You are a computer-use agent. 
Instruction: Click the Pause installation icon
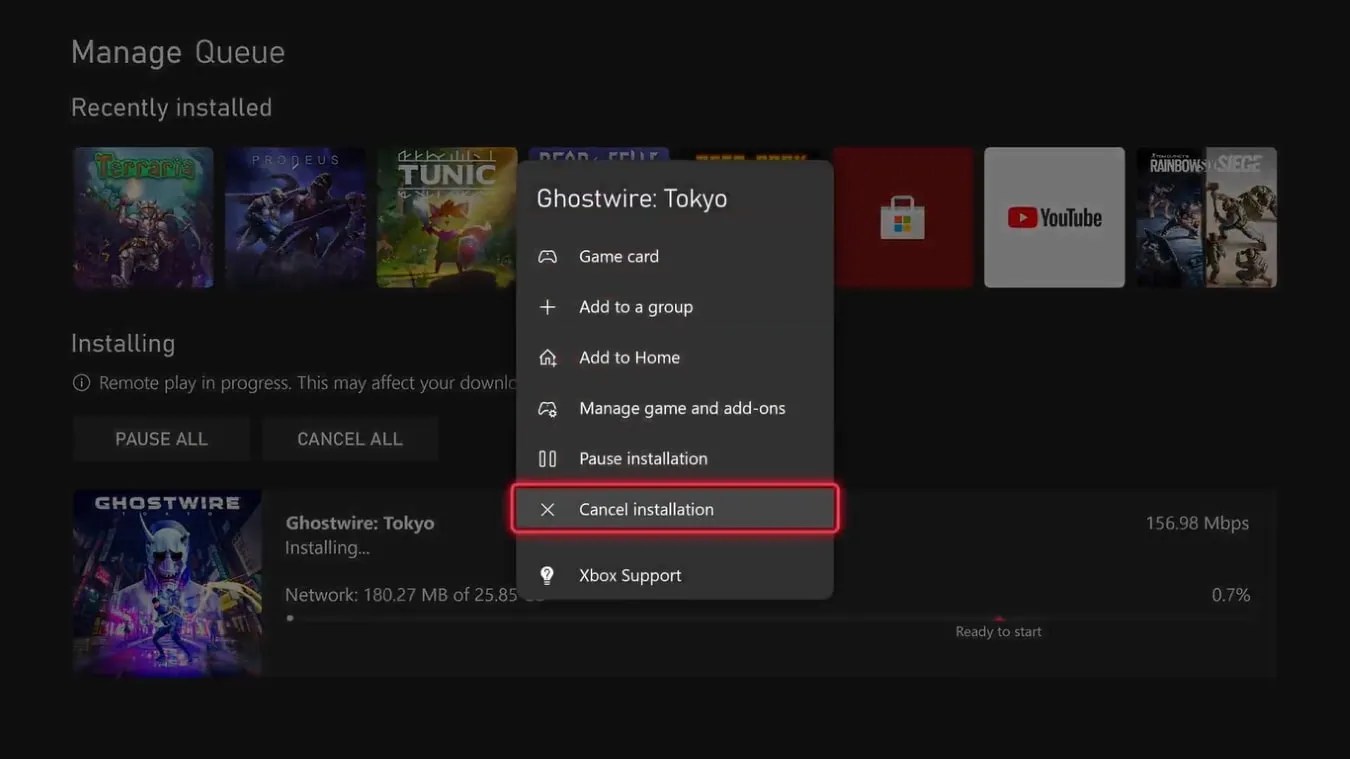tap(547, 458)
